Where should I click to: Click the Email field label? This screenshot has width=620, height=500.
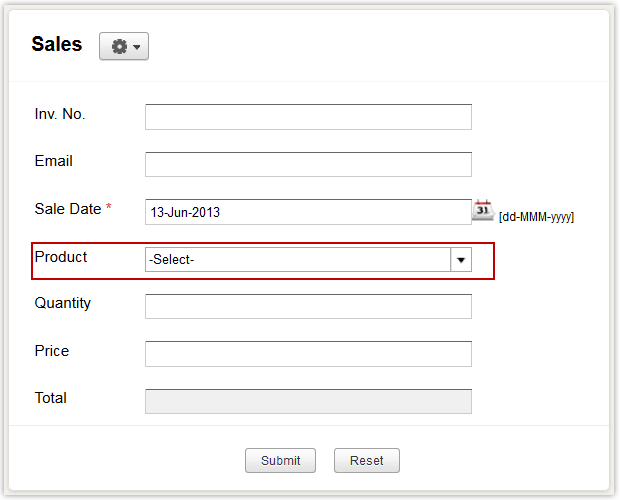point(54,161)
